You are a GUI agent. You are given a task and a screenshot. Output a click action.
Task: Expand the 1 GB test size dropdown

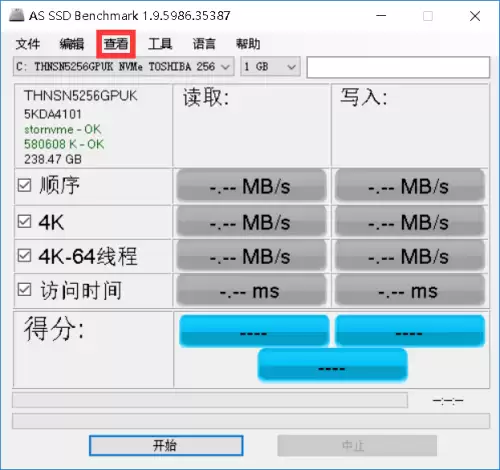270,67
